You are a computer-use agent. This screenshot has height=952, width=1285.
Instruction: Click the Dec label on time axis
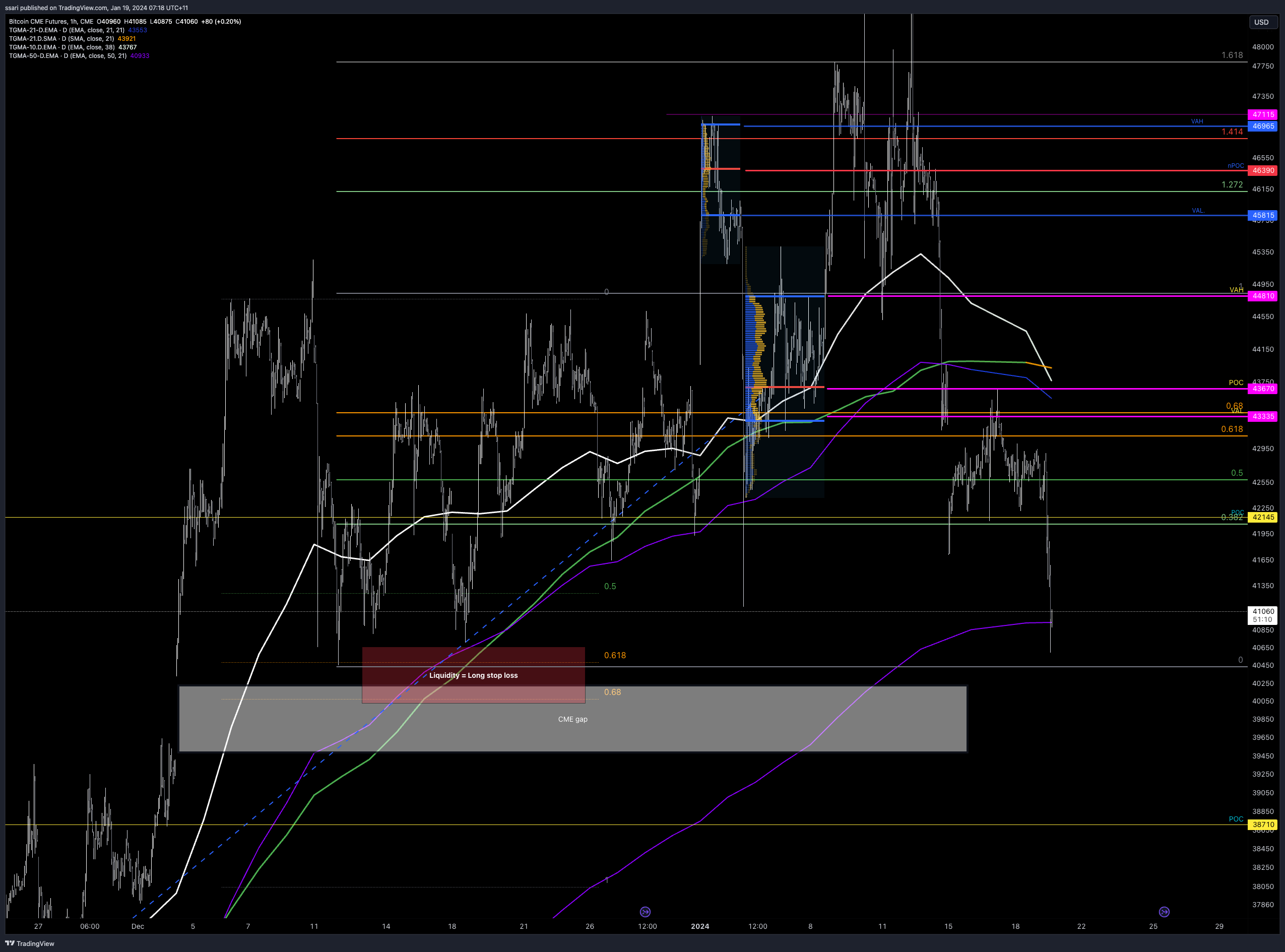click(138, 927)
